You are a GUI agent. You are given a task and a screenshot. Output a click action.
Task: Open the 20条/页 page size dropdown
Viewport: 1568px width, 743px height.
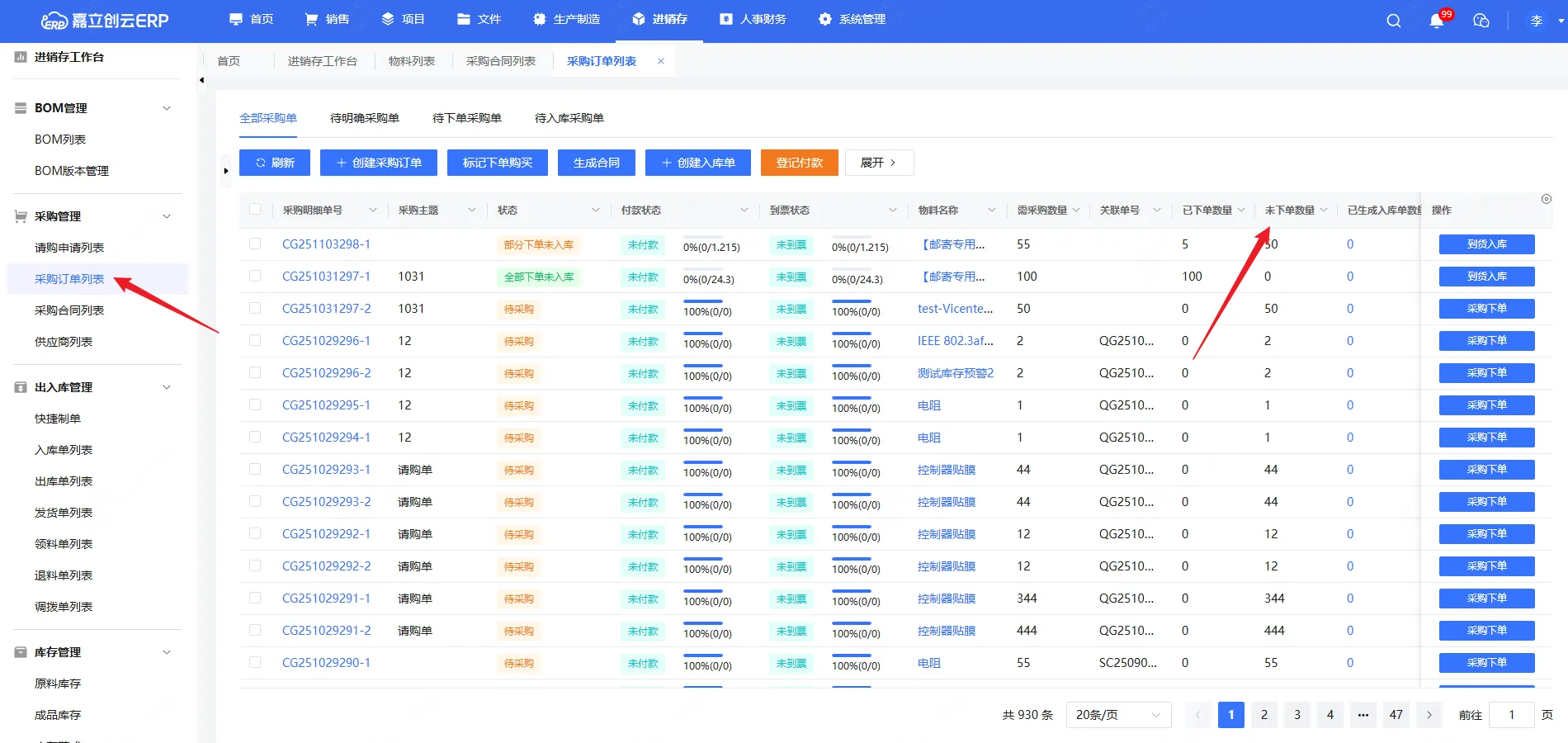pyautogui.click(x=1118, y=715)
